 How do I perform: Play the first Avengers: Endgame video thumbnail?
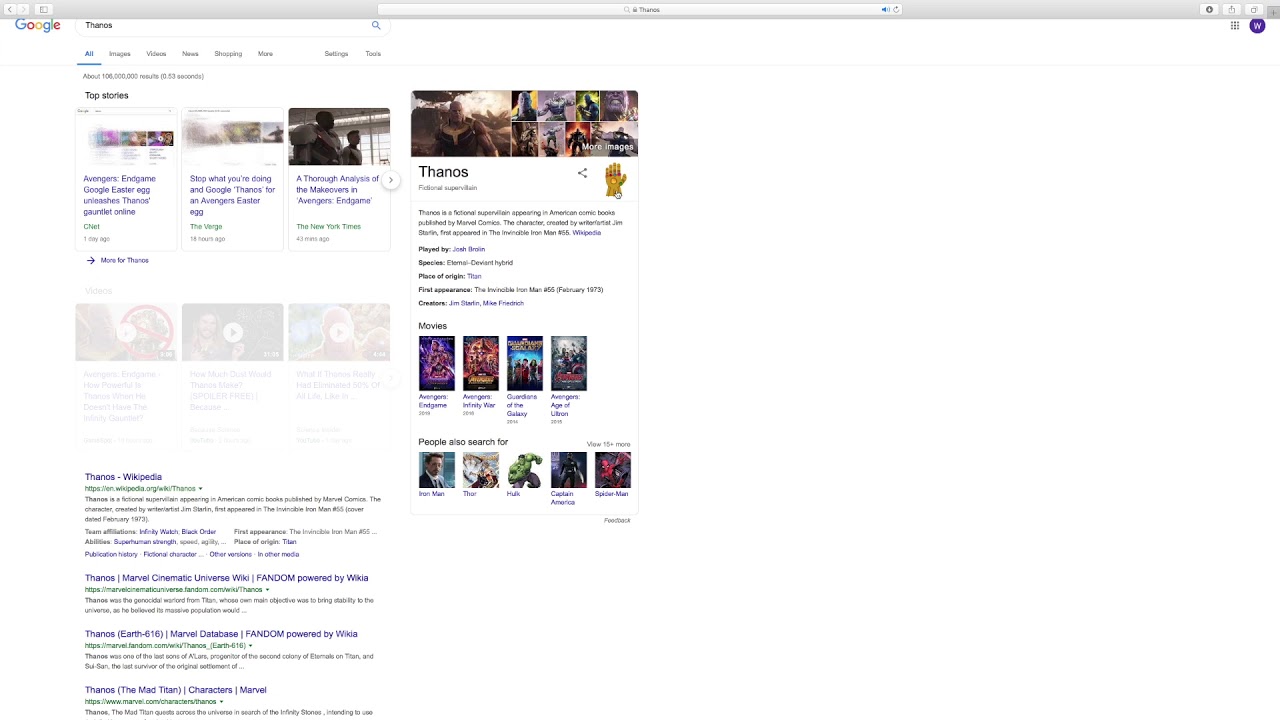click(126, 332)
